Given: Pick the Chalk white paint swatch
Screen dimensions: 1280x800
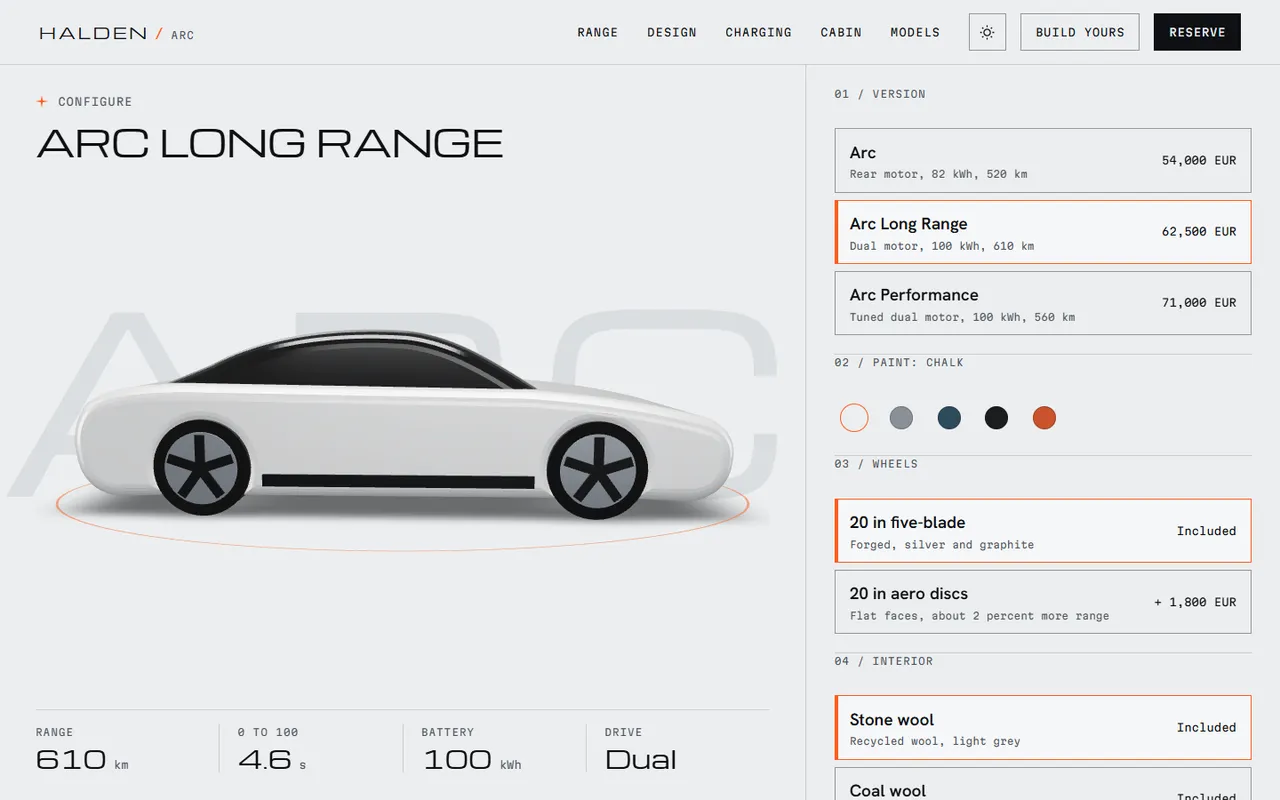Looking at the screenshot, I should point(854,418).
